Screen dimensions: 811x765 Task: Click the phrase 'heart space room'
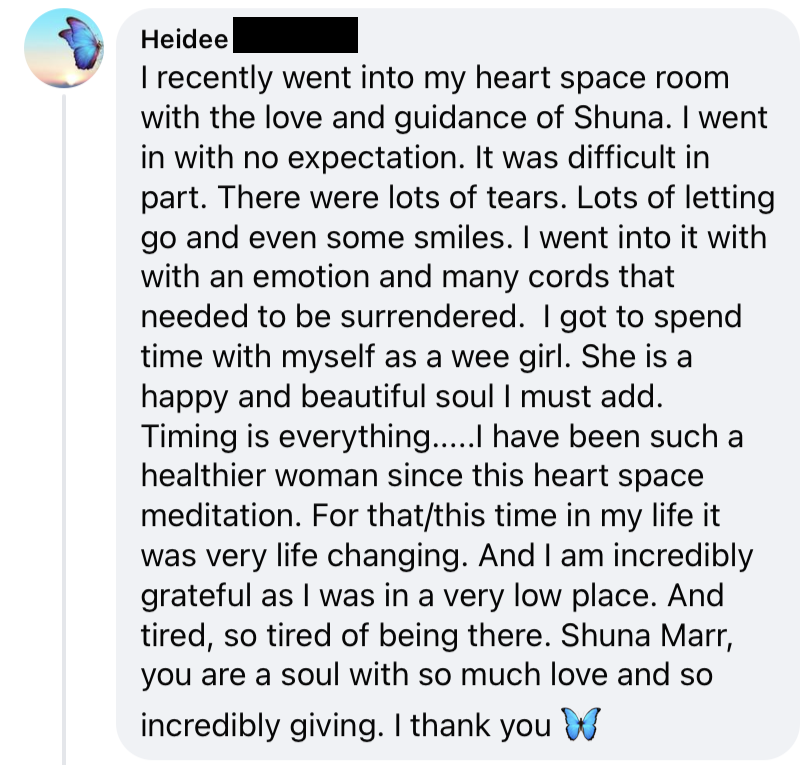602,79
